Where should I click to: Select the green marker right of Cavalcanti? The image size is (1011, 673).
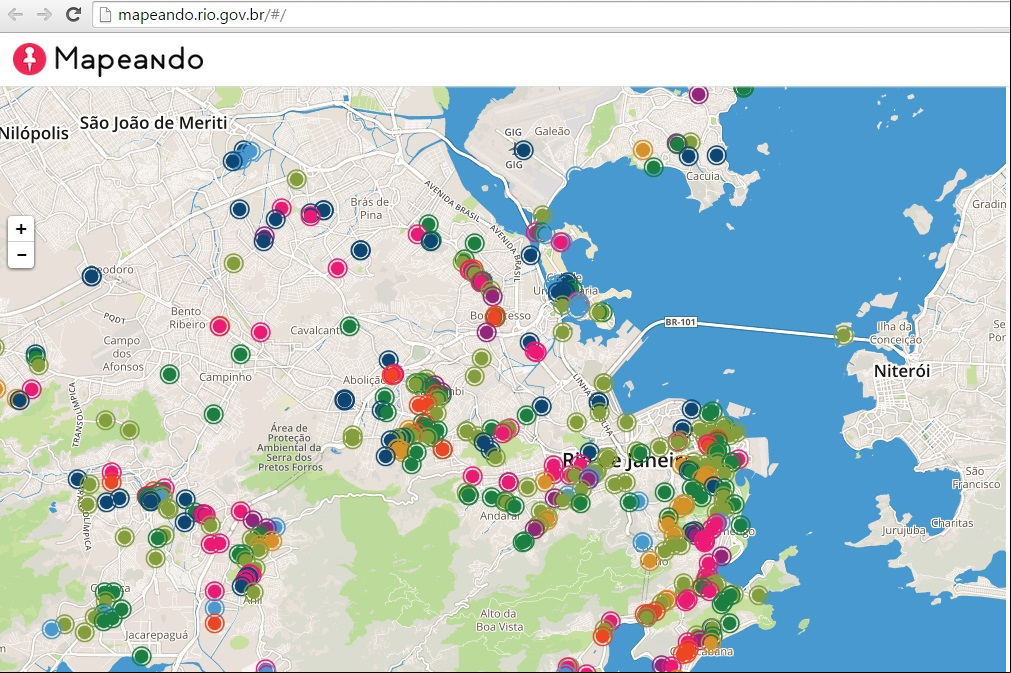coord(349,326)
